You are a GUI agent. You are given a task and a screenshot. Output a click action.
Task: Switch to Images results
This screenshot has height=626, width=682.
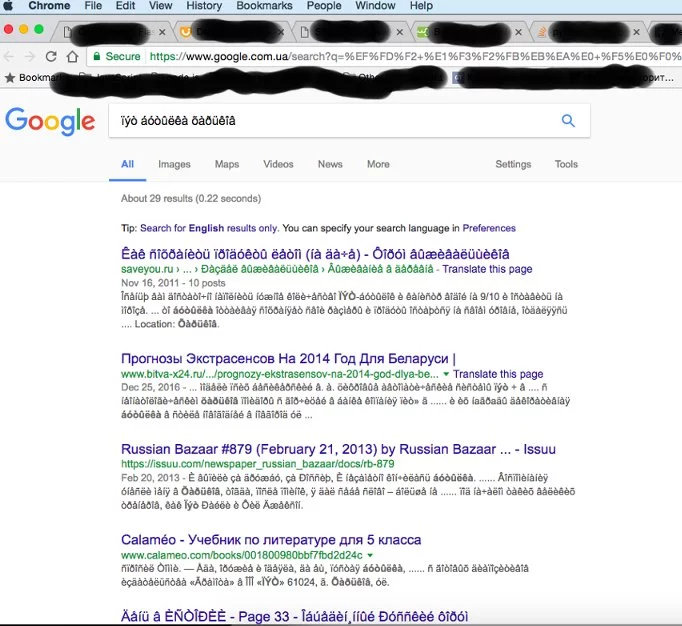coord(174,164)
